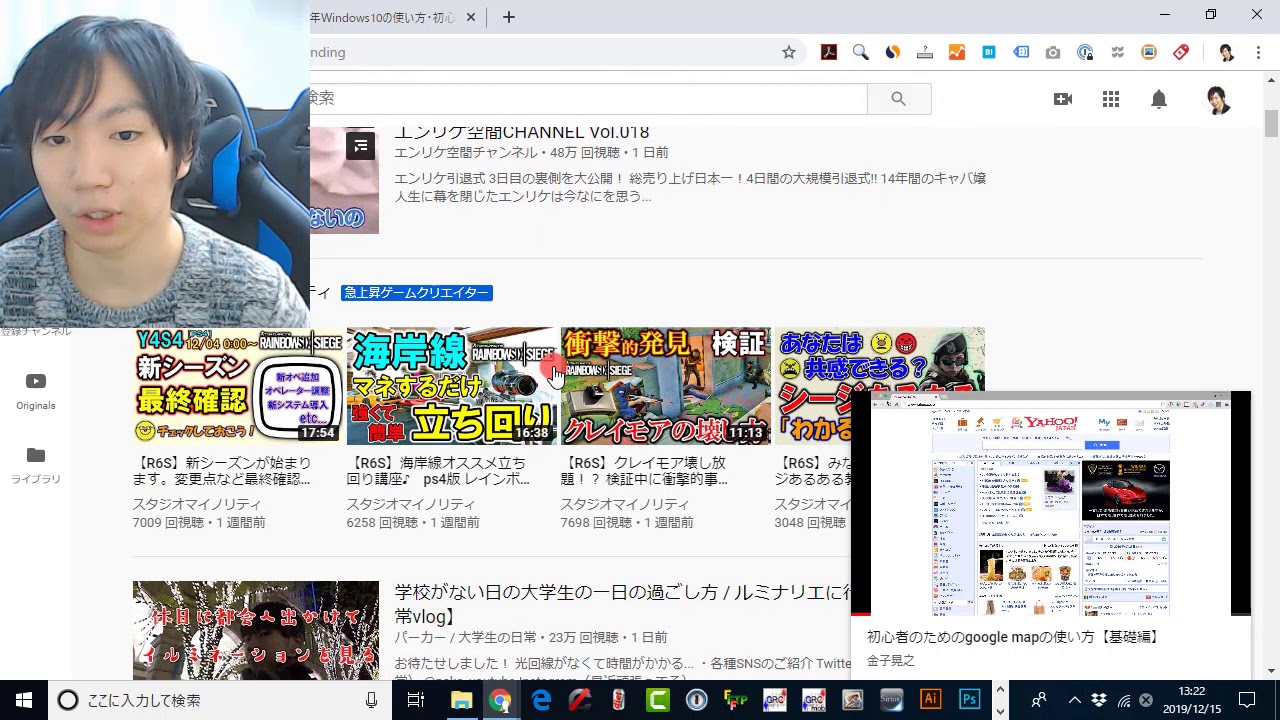Open video title 【R6S】海岸線オススメ立ち回り講座
Screen dimensions: 1280x720
(x=438, y=471)
